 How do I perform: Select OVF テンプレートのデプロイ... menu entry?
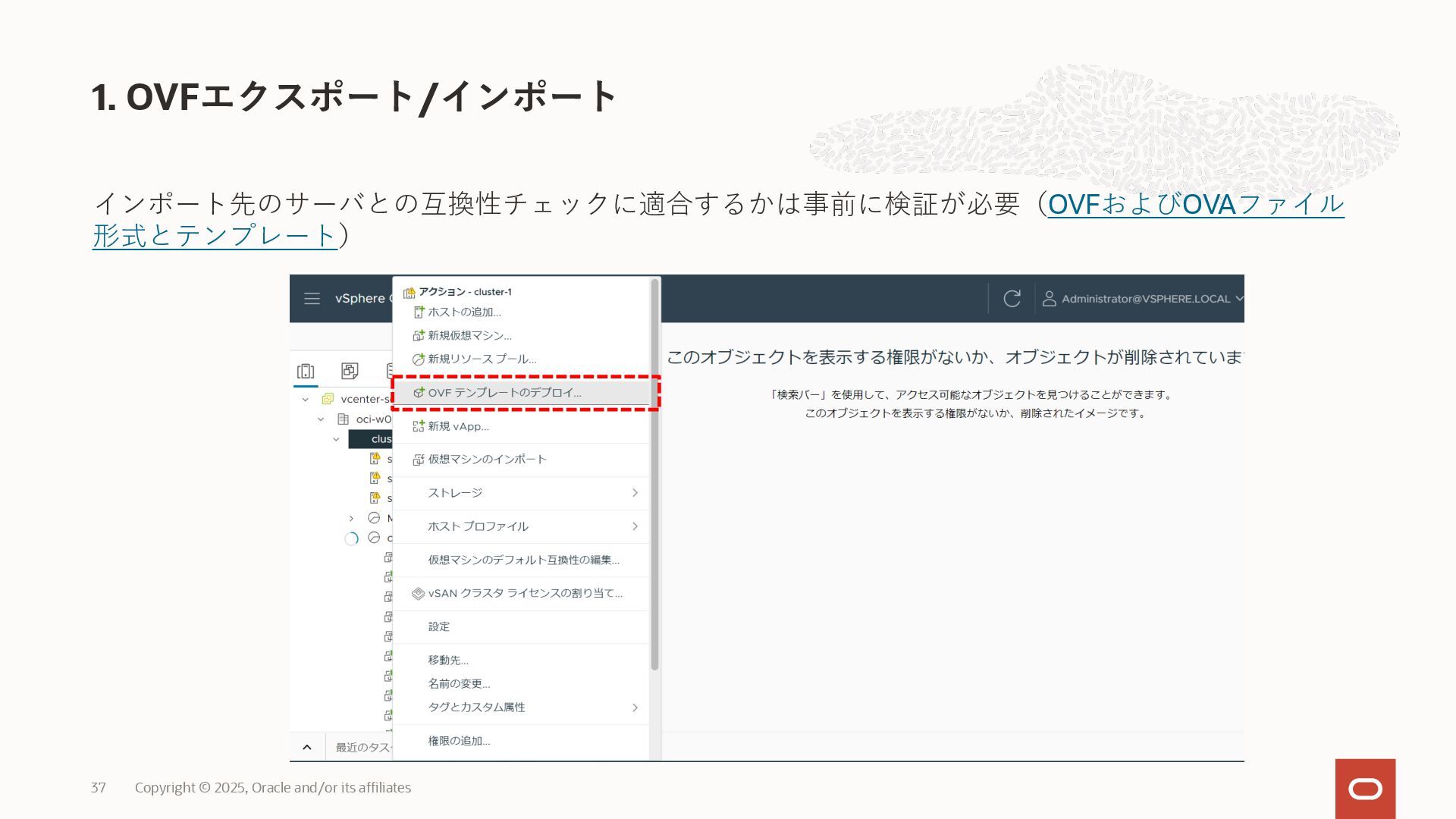point(522,393)
